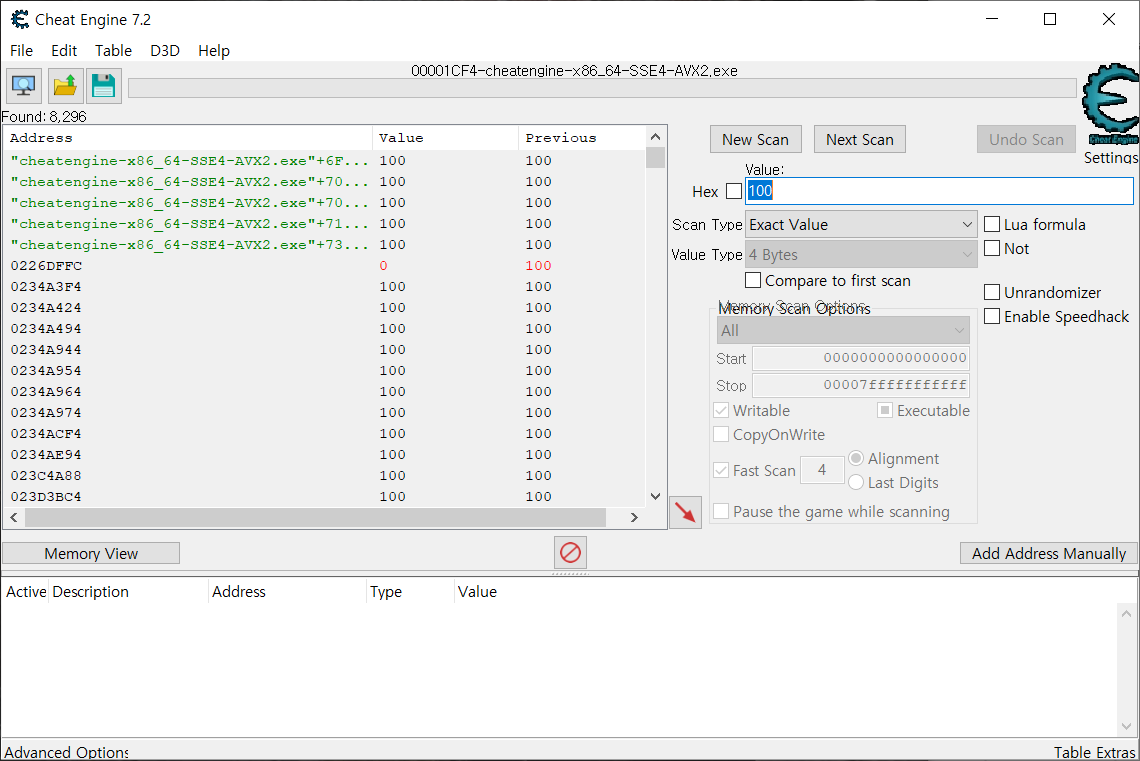Open the Table menu

pos(113,51)
